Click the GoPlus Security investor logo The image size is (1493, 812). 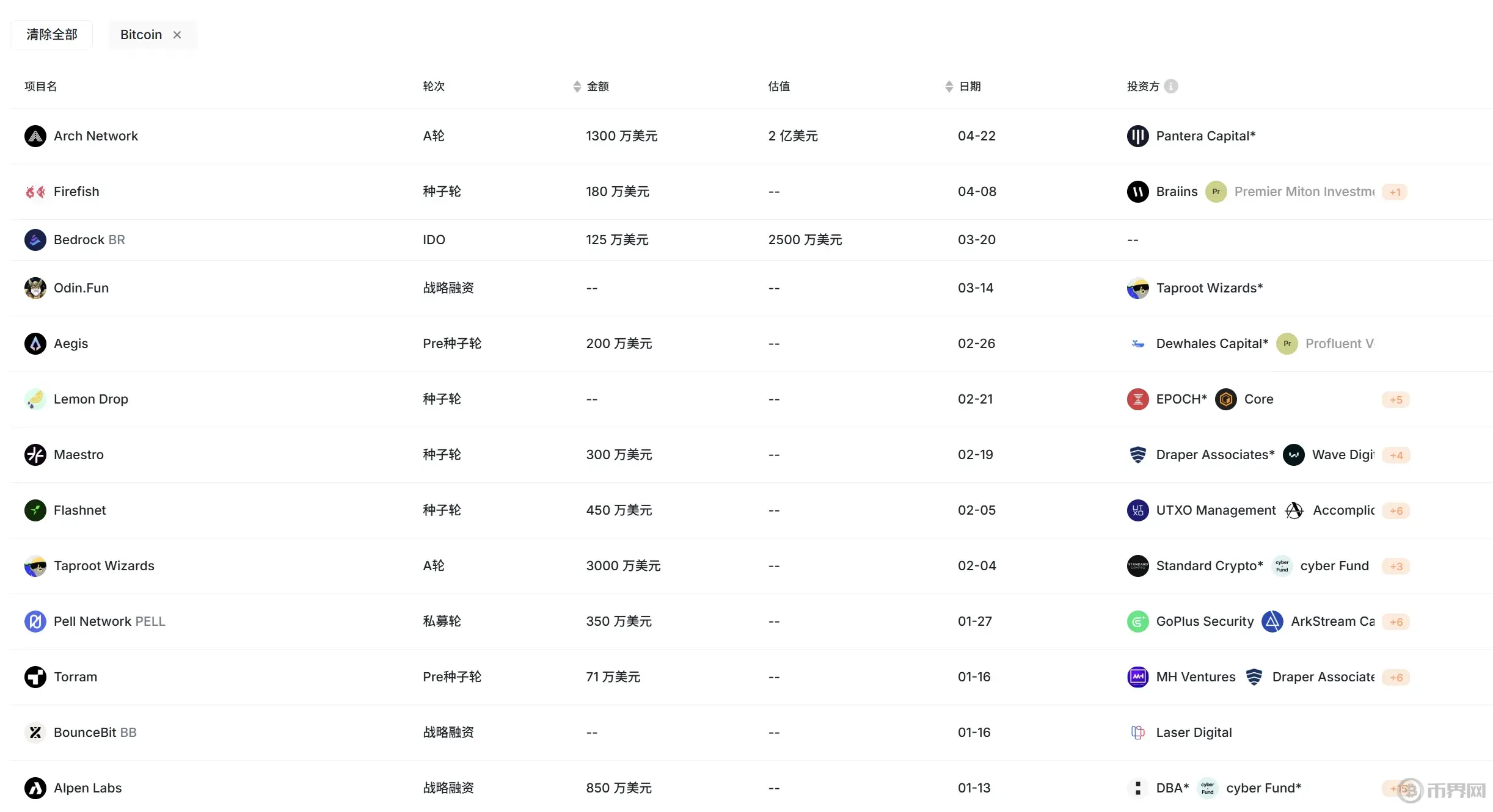pos(1138,622)
